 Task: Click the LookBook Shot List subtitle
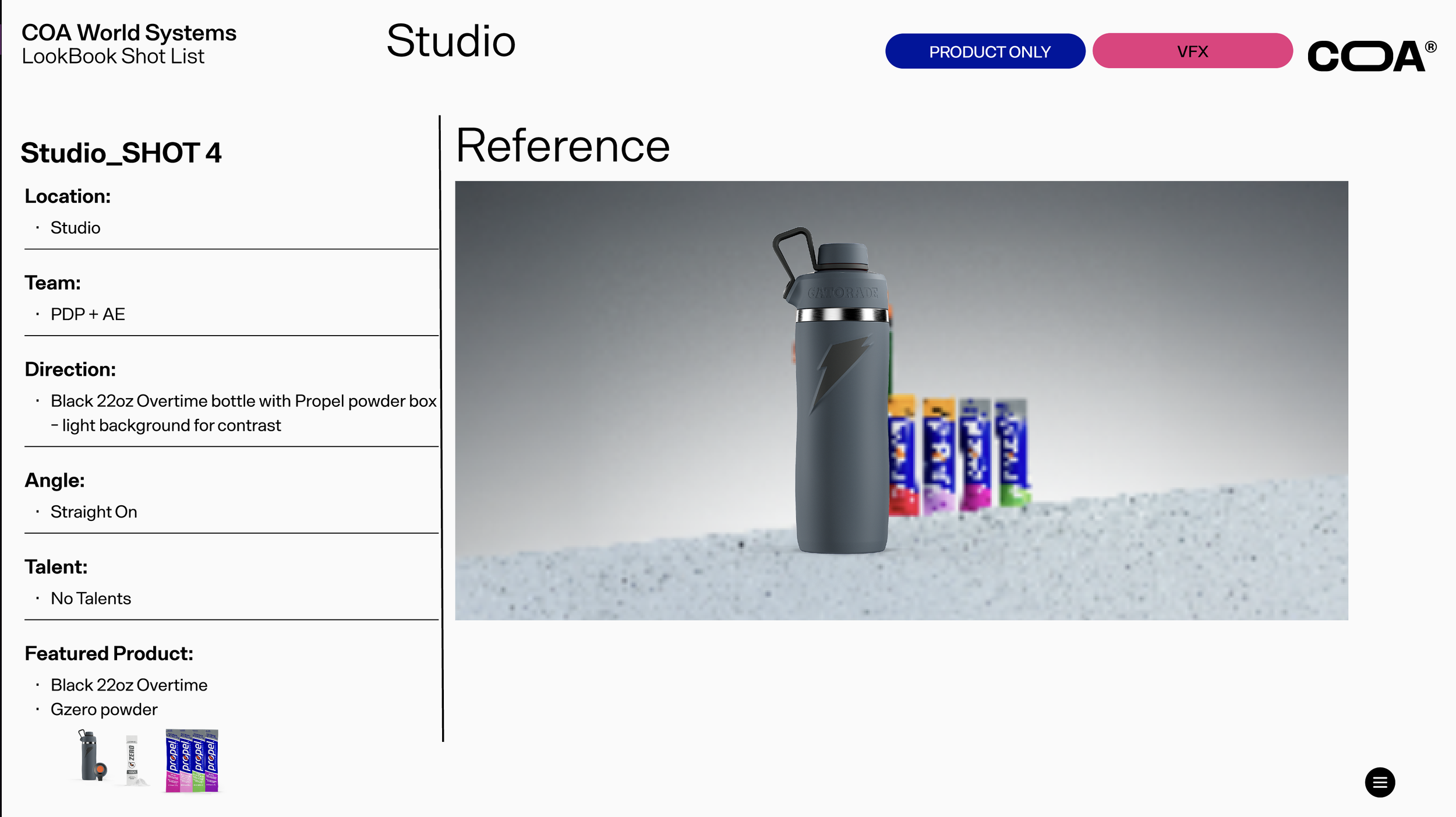coord(113,57)
